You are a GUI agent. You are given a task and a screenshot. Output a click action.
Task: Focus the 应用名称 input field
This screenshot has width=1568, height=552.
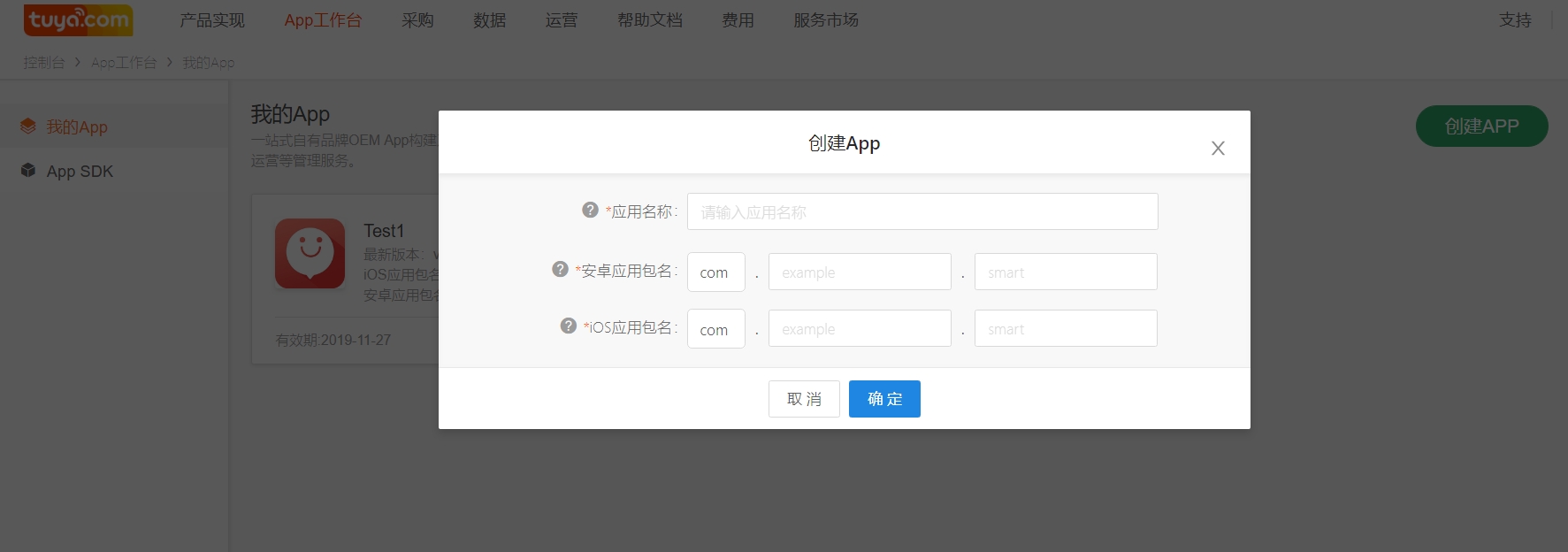[922, 212]
